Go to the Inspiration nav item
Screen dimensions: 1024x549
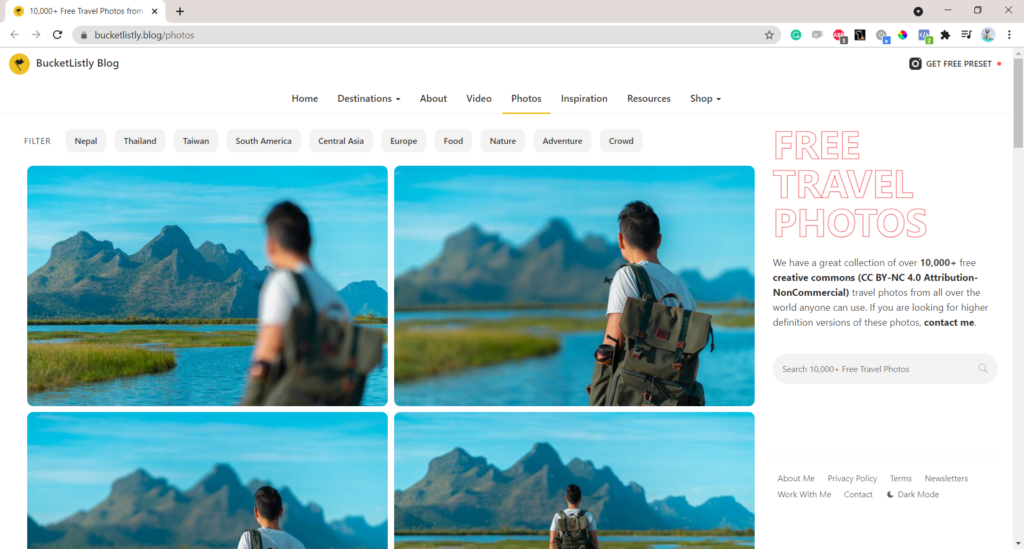pyautogui.click(x=584, y=99)
